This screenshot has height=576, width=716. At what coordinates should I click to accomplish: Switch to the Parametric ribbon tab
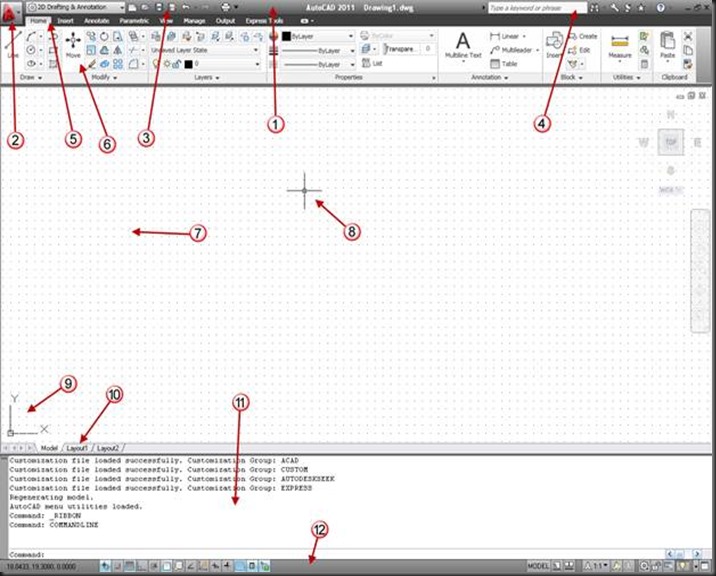(x=134, y=21)
